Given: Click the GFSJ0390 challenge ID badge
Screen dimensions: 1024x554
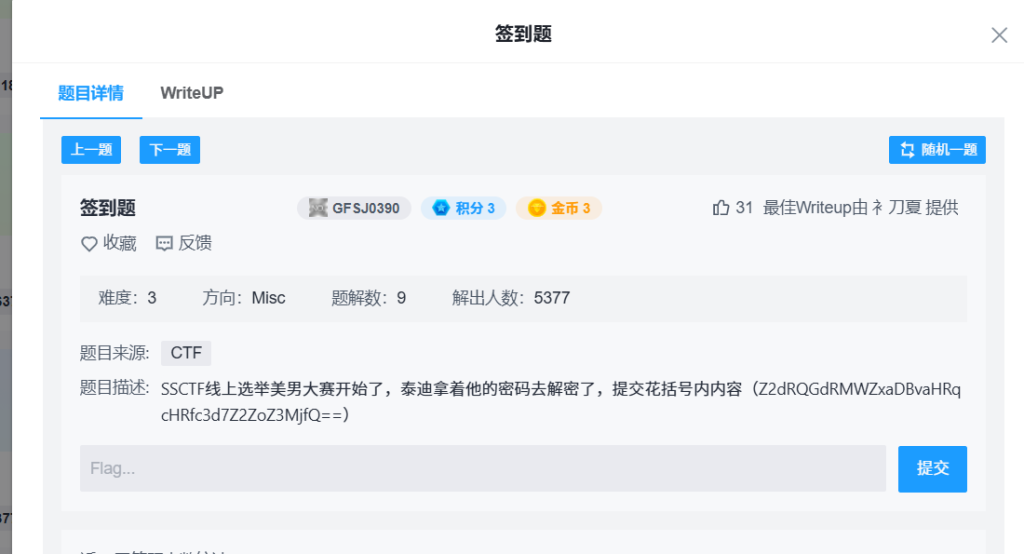Looking at the screenshot, I should 354,208.
